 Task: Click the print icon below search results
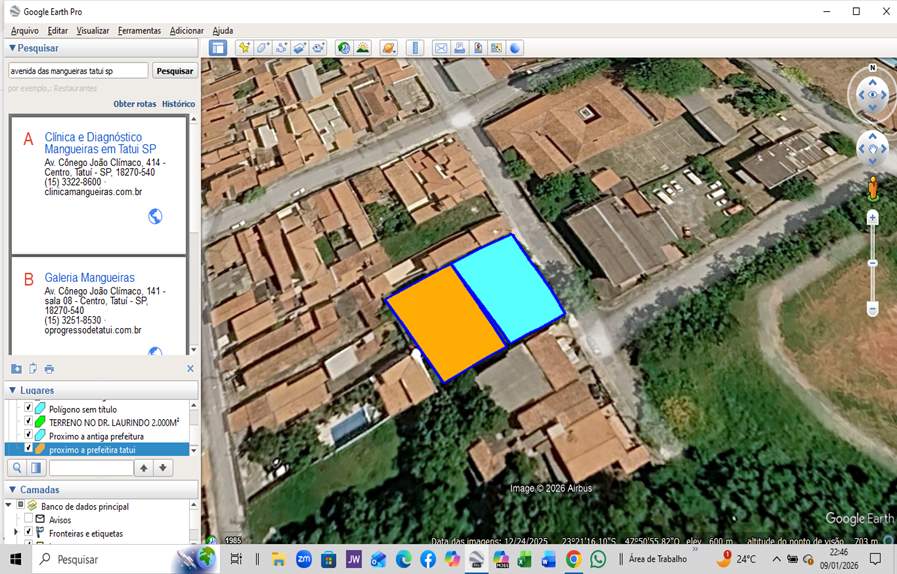[x=49, y=369]
